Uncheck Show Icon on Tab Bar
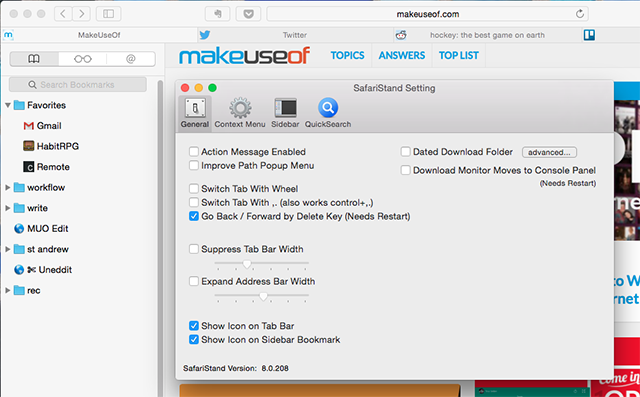 (194, 326)
